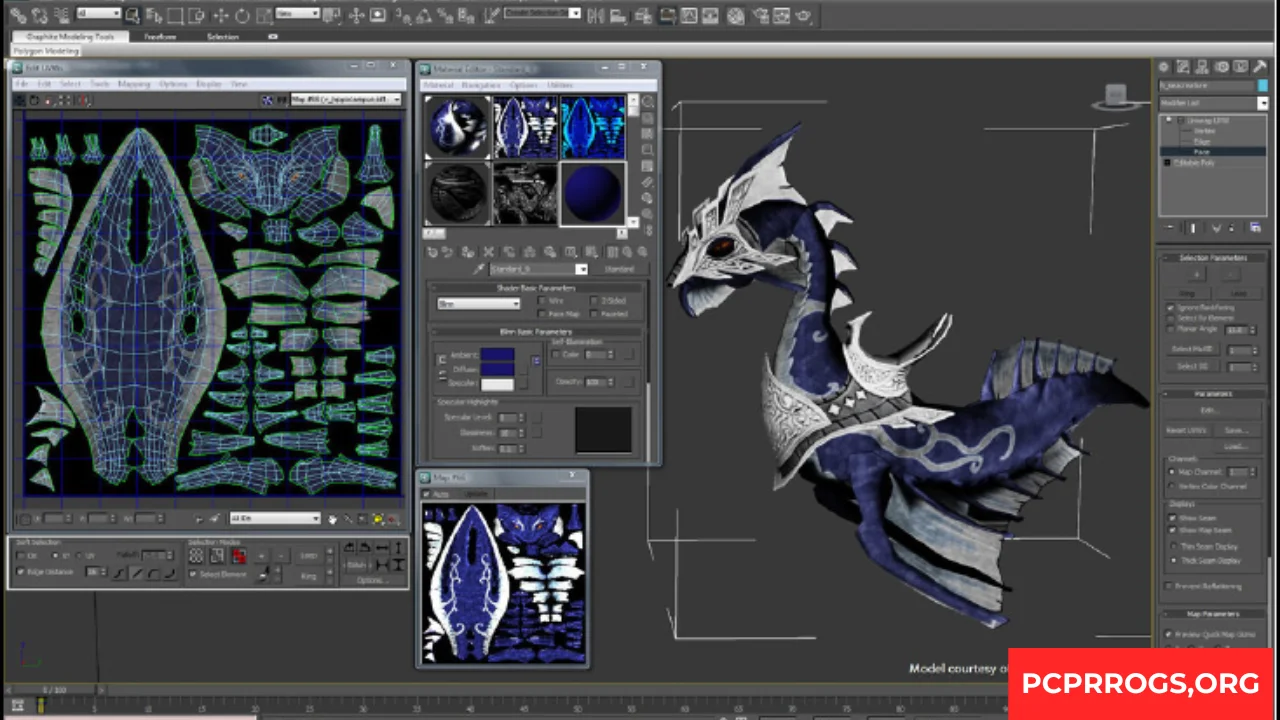Screen dimensions: 1280x720
Task: Open the named selection sets dropdown
Action: [543, 14]
